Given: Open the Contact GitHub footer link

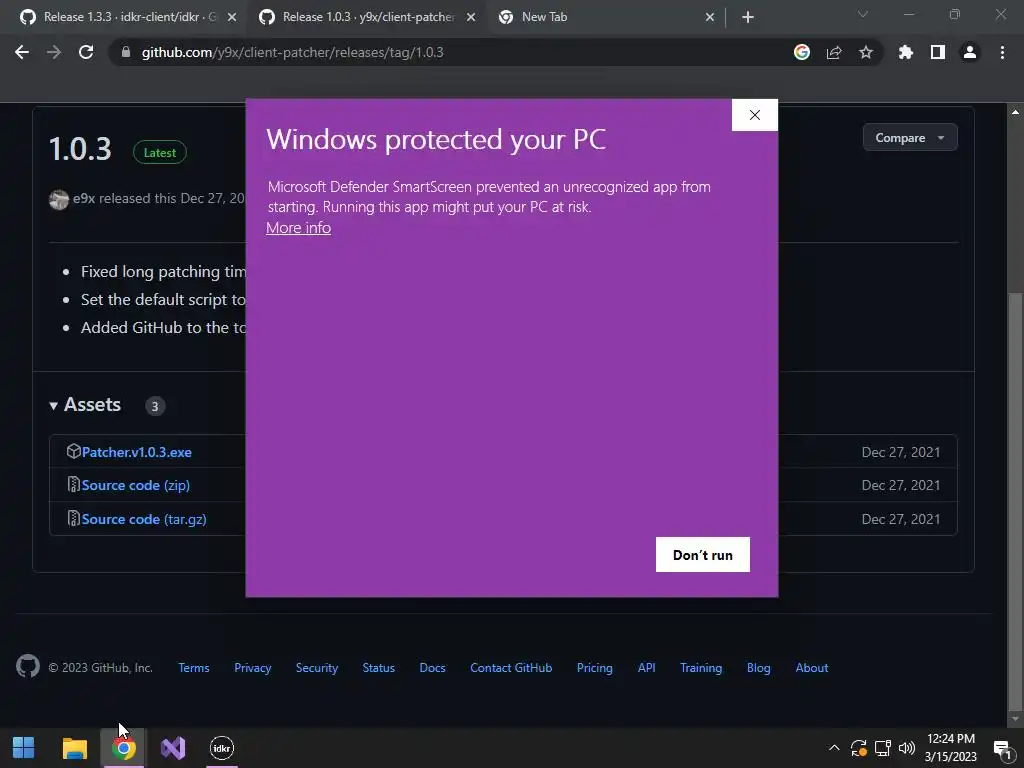Looking at the screenshot, I should pyautogui.click(x=511, y=667).
